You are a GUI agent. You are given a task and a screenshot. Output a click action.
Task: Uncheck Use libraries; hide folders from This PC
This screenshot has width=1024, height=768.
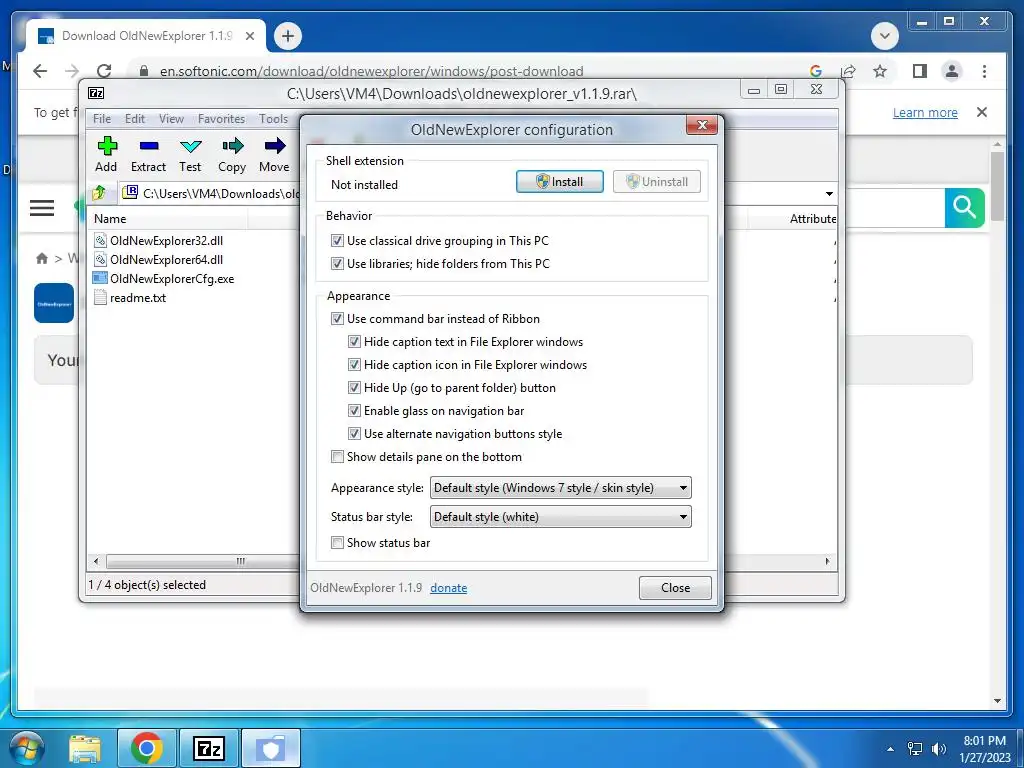pos(337,263)
